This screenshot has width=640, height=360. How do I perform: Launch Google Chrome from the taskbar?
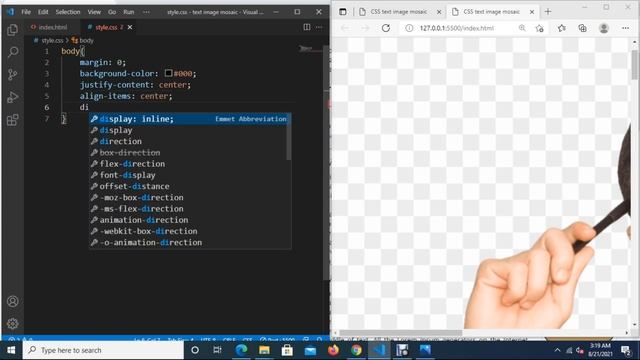(x=356, y=350)
